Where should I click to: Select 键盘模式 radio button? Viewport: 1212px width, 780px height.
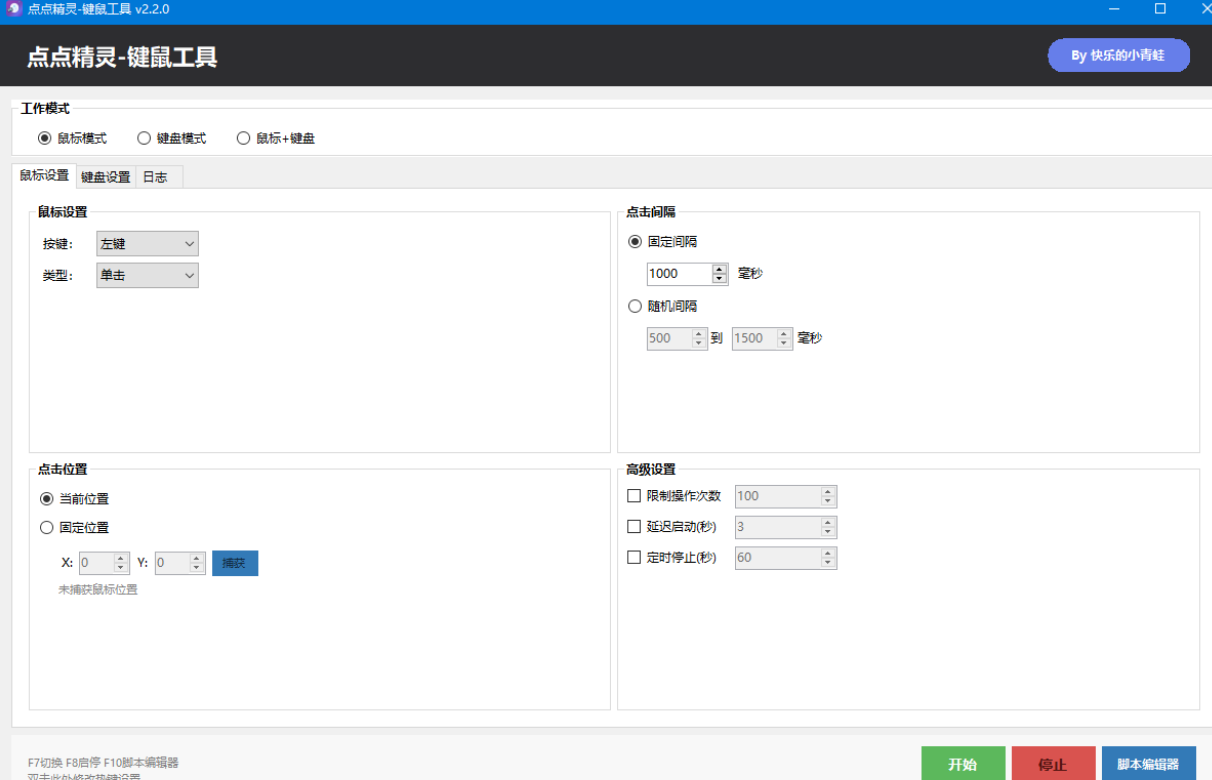(144, 138)
